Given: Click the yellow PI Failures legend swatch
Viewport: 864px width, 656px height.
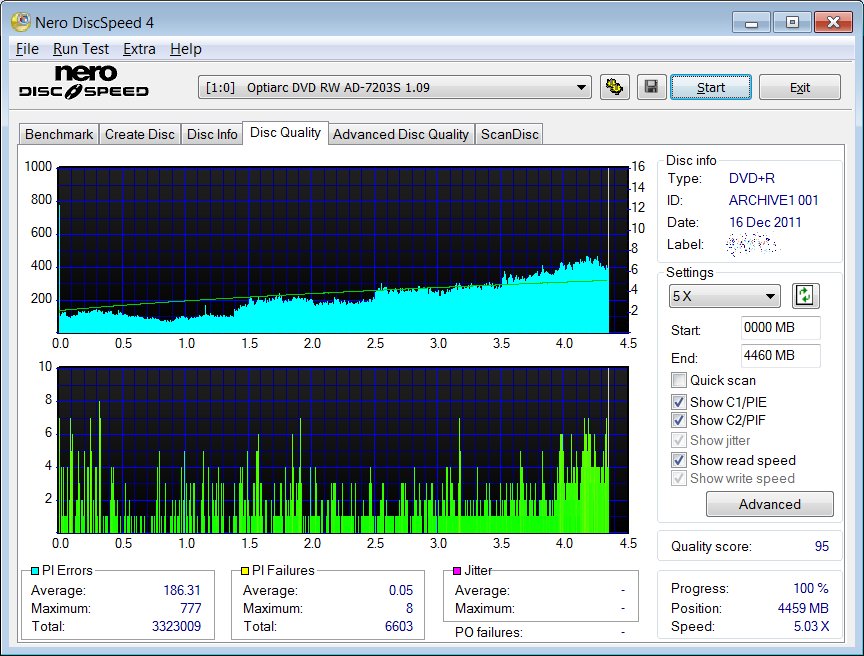Looking at the screenshot, I should point(245,571).
